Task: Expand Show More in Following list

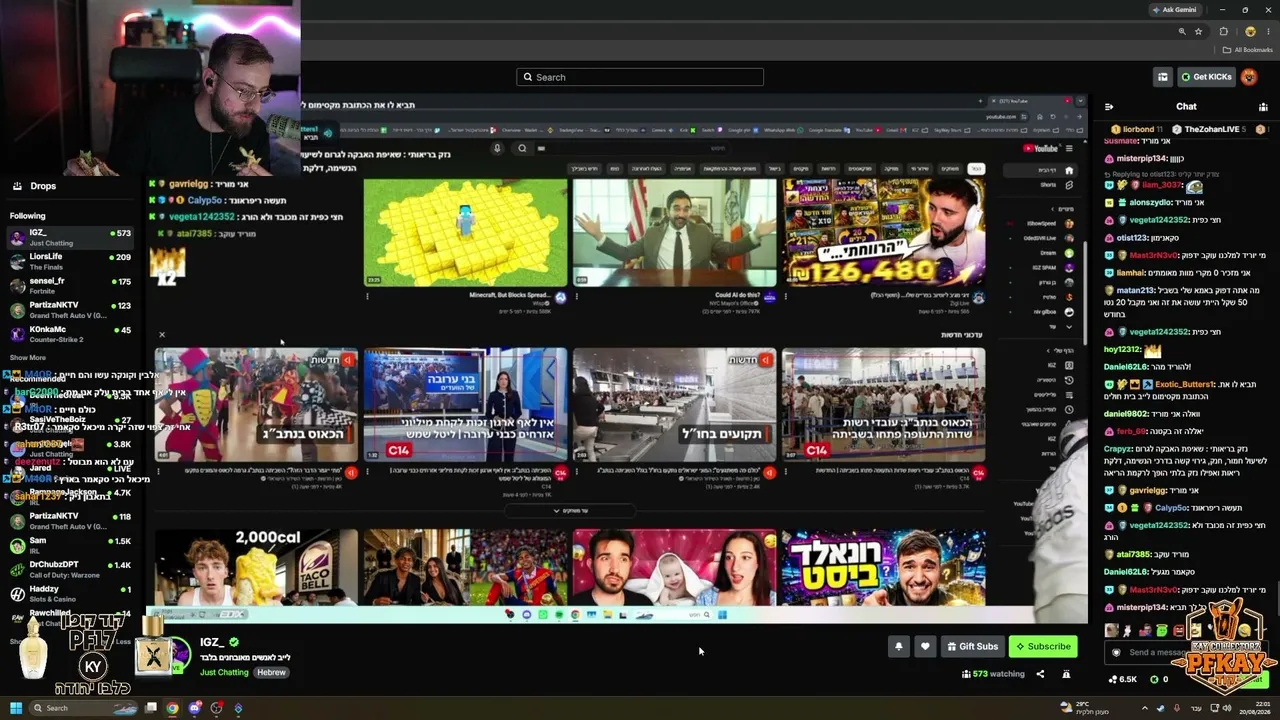Action: 28,357
